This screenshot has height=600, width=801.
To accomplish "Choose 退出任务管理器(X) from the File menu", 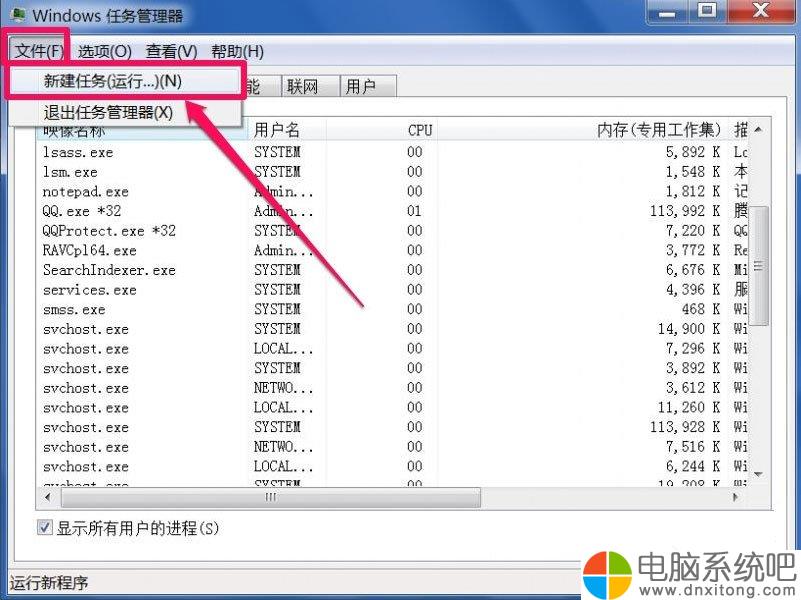I will pyautogui.click(x=124, y=112).
